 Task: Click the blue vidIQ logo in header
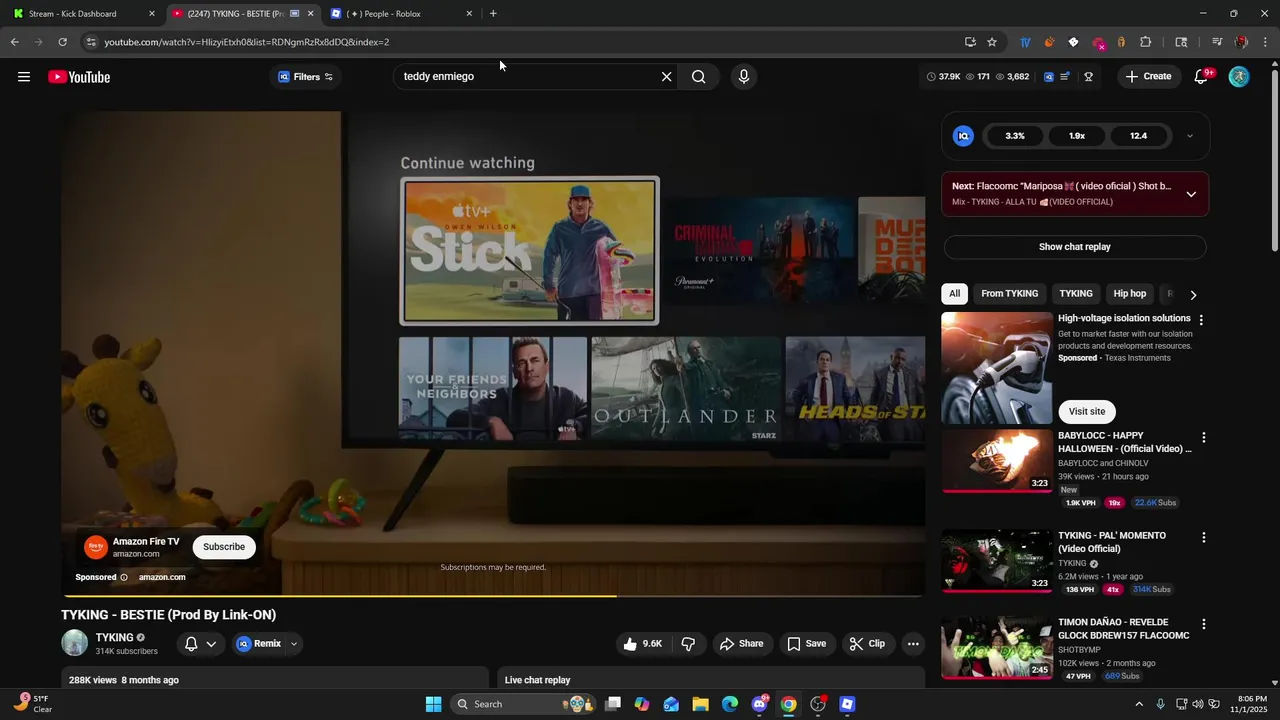tap(1048, 76)
